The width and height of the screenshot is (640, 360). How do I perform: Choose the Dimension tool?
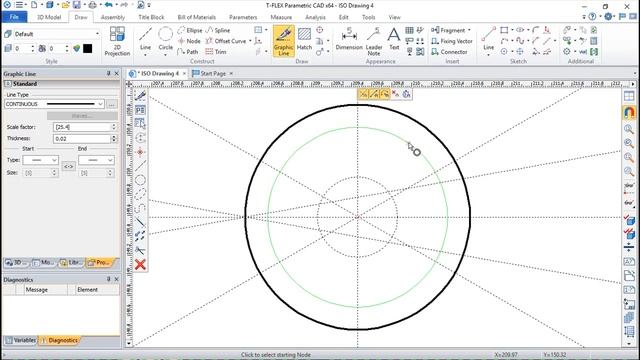[349, 39]
